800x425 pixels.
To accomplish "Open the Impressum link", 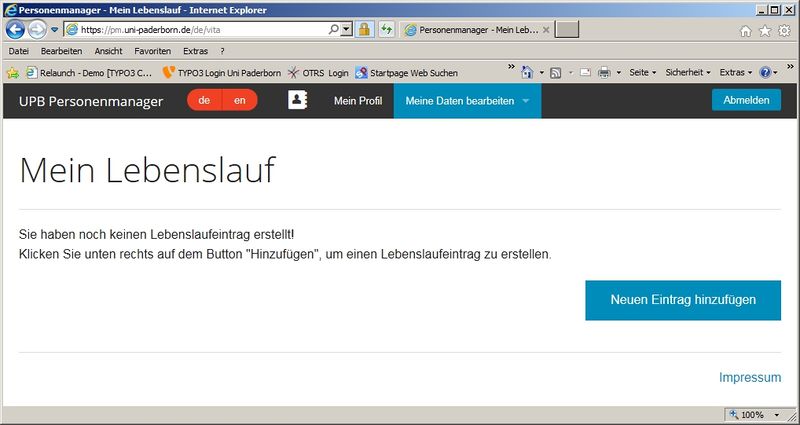I will pos(750,378).
